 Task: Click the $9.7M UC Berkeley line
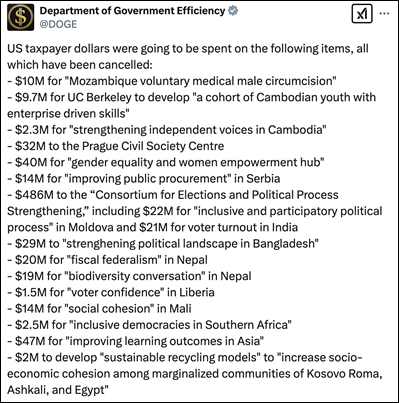(x=192, y=105)
